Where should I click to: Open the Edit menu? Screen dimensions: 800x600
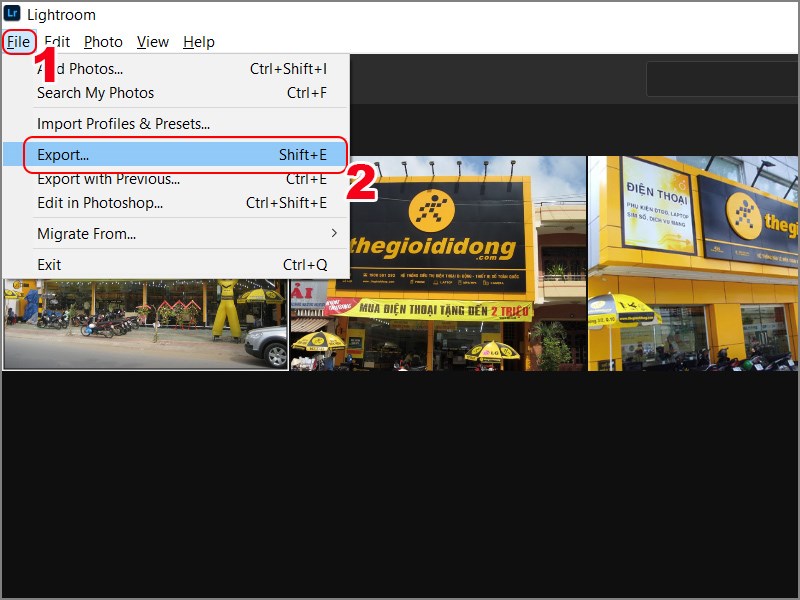[x=57, y=42]
